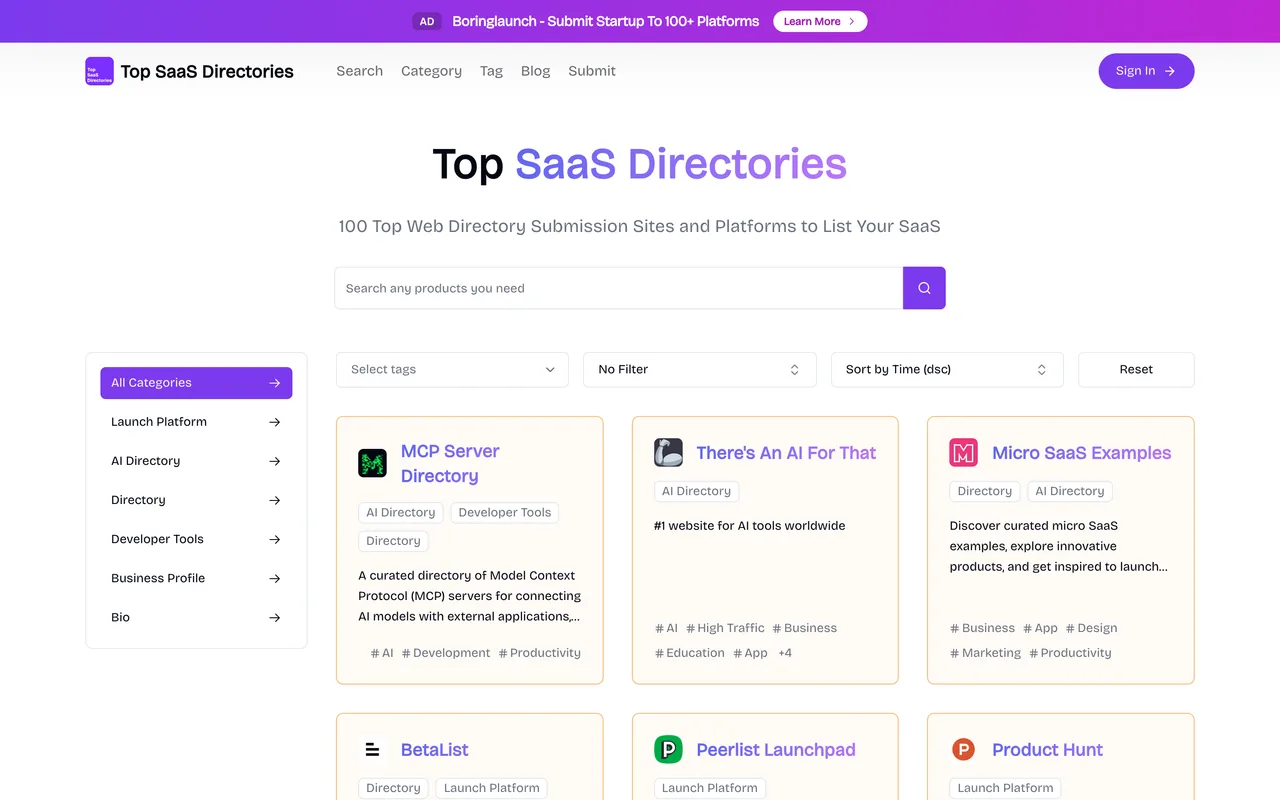Open the Directory sidebar category
The height and width of the screenshot is (800, 1280).
click(196, 500)
